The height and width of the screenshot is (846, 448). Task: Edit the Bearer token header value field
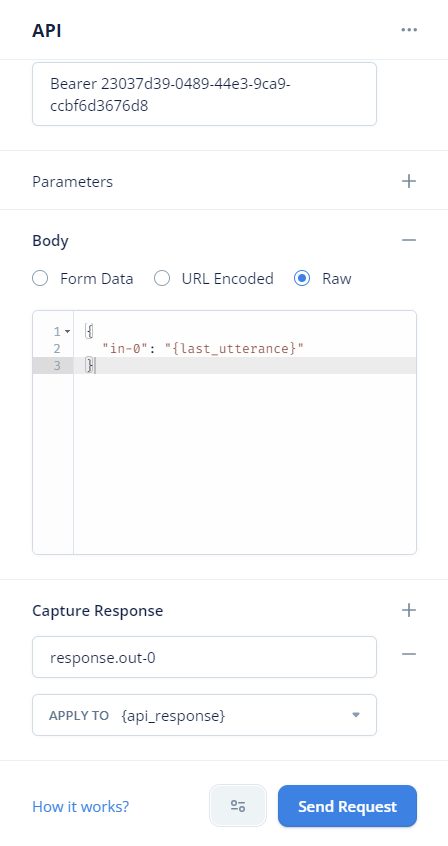coord(205,94)
